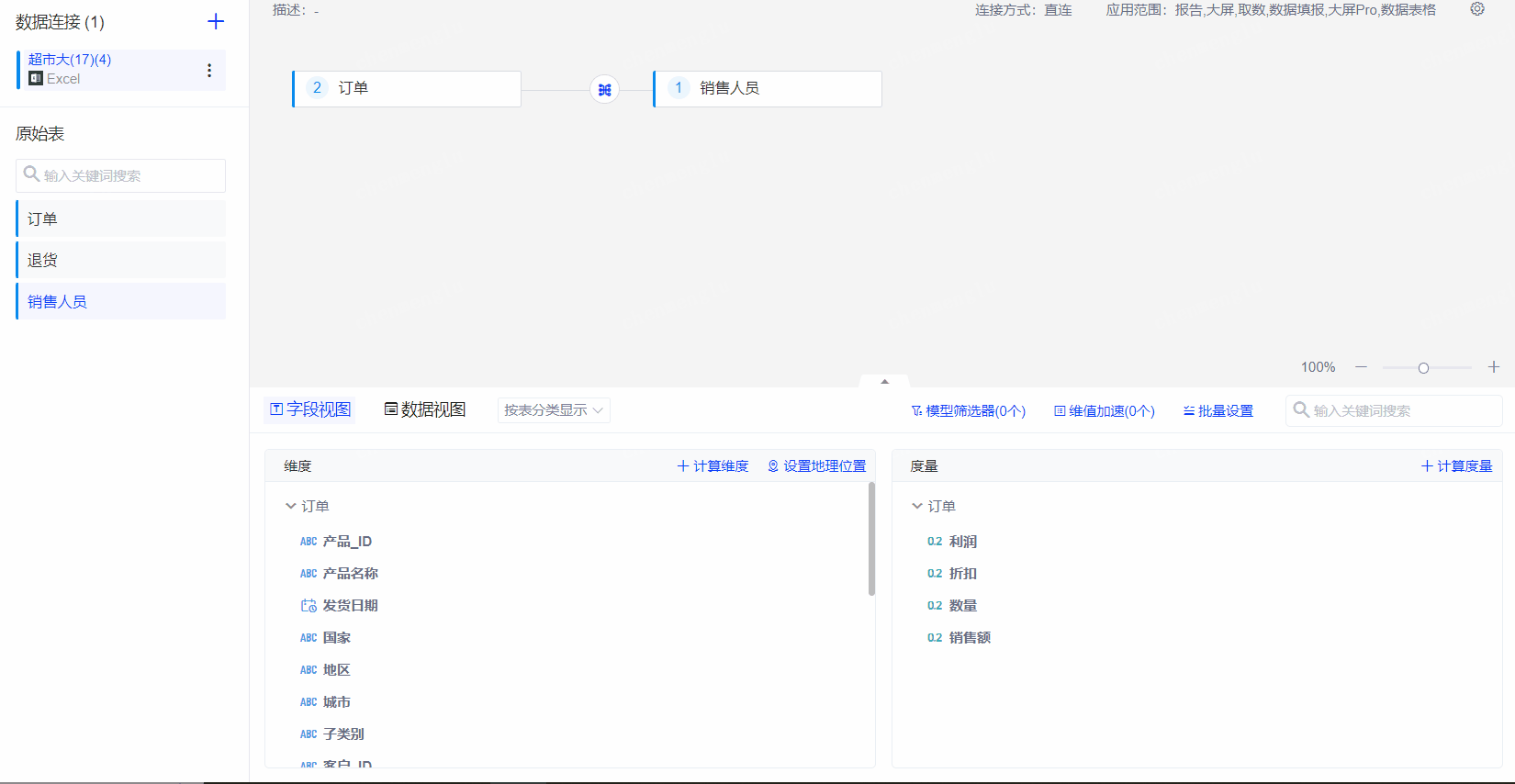Image resolution: width=1515 pixels, height=784 pixels.
Task: Click the 设置地理位置 link
Action: (817, 466)
